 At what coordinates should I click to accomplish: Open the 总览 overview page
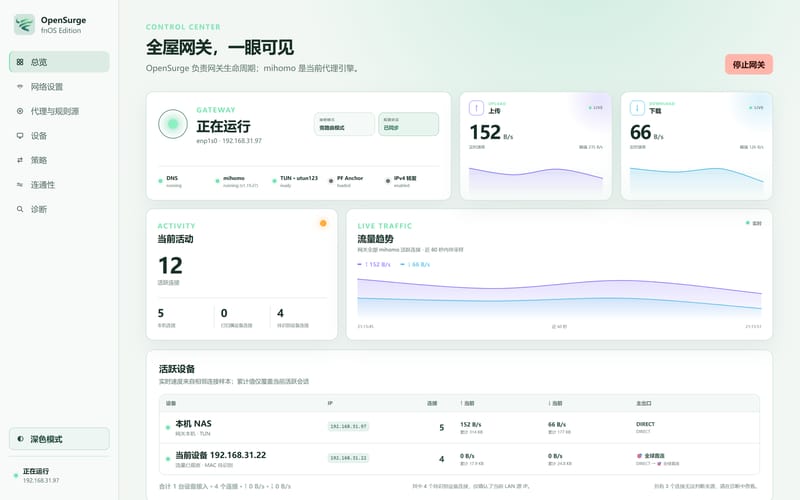59,62
